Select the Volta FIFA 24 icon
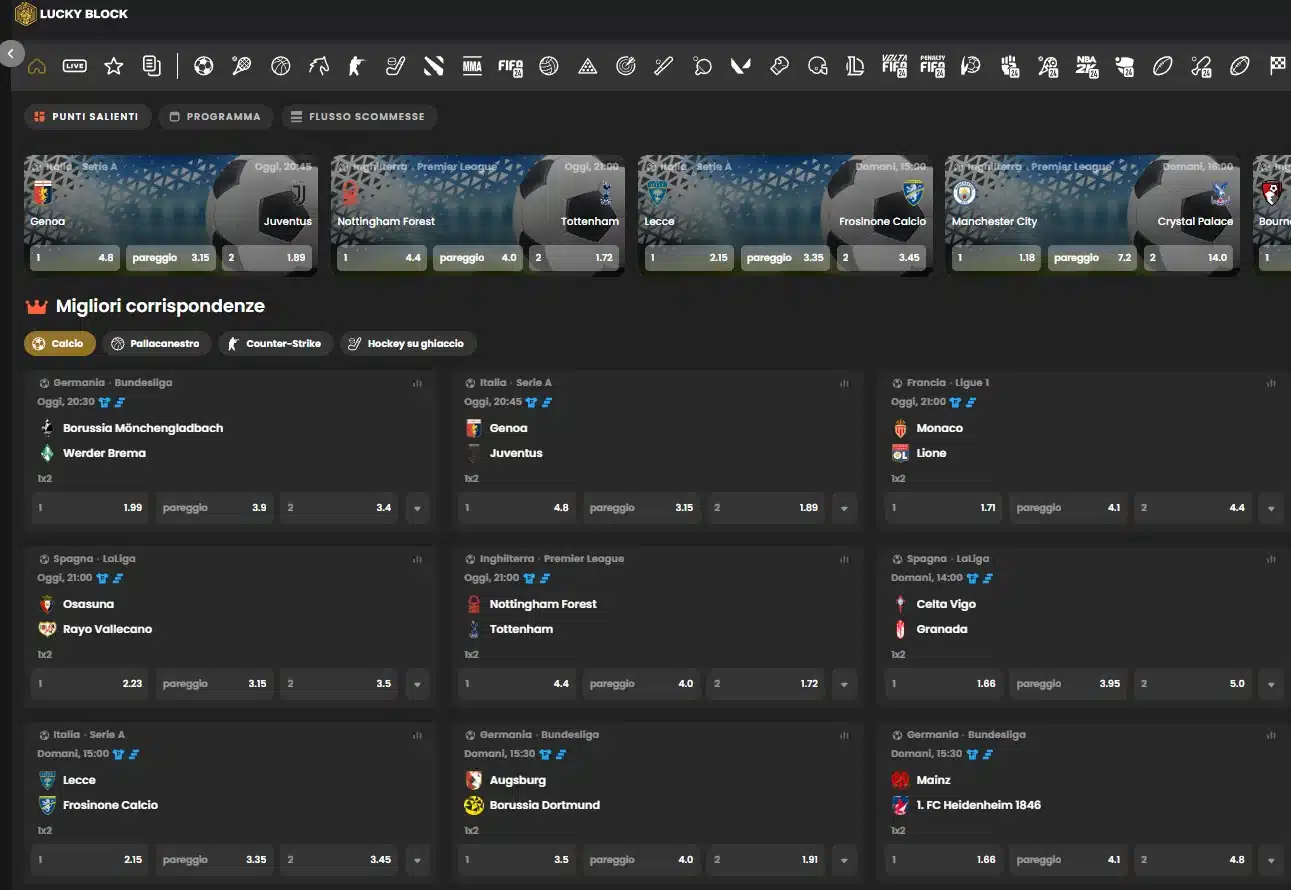The height and width of the screenshot is (890, 1291). click(x=895, y=66)
